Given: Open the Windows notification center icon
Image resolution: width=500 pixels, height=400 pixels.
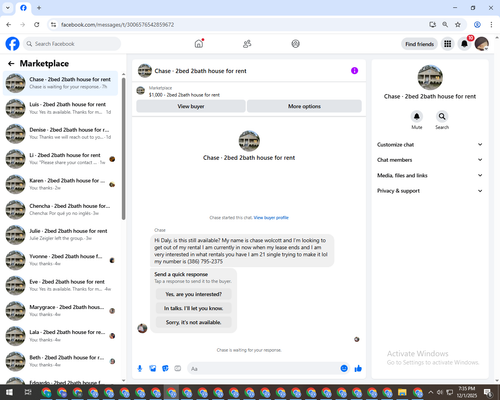Looking at the screenshot, I should [488, 392].
